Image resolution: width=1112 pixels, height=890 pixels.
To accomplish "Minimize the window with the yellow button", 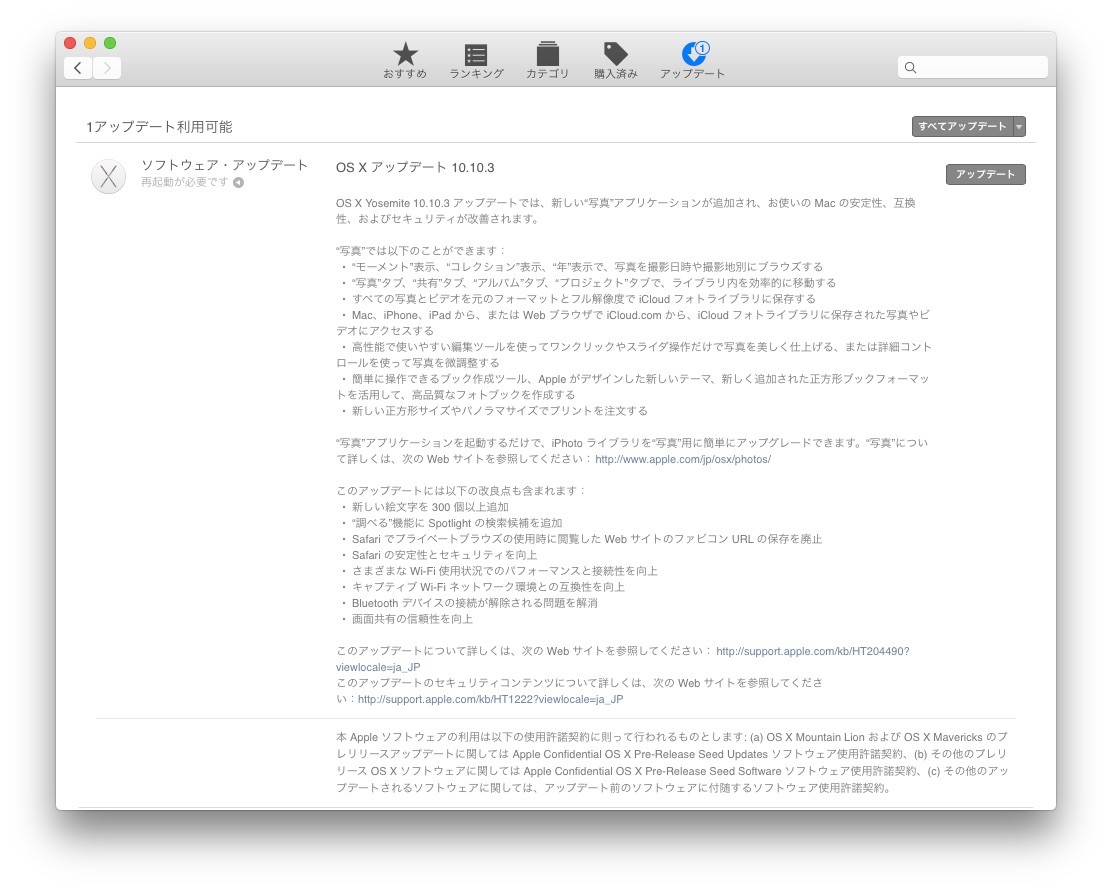I will pyautogui.click(x=90, y=43).
